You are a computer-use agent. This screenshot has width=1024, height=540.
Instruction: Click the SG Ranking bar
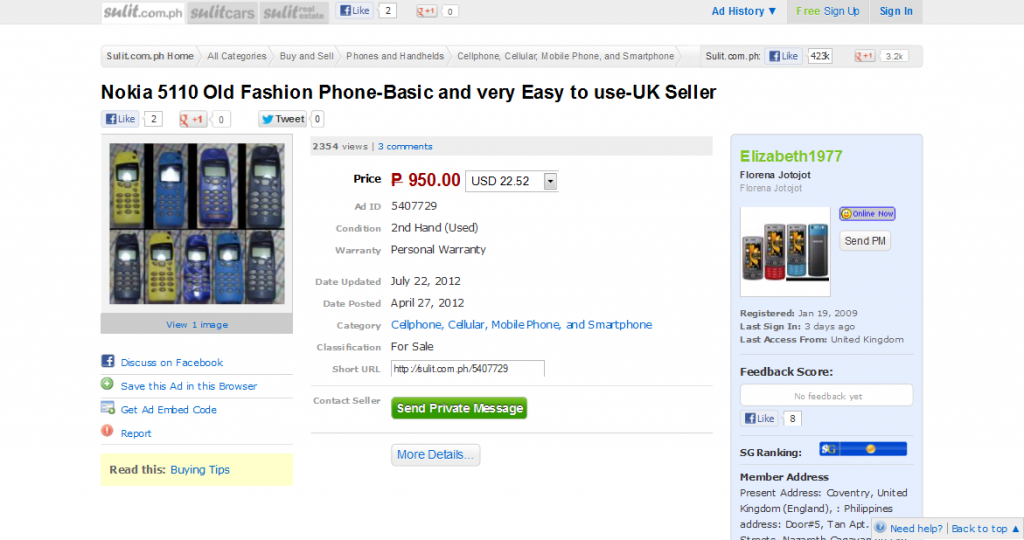(863, 449)
